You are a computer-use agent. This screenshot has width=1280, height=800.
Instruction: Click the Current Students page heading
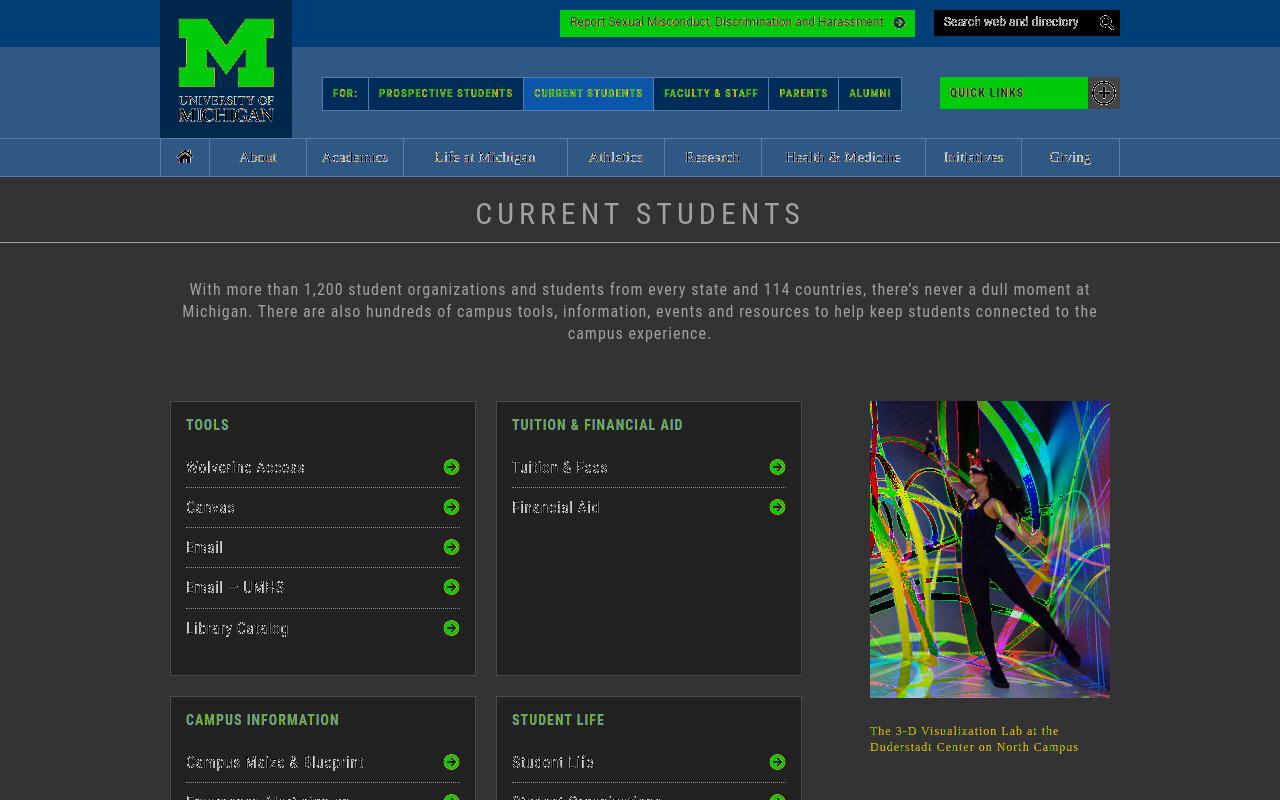pos(640,214)
